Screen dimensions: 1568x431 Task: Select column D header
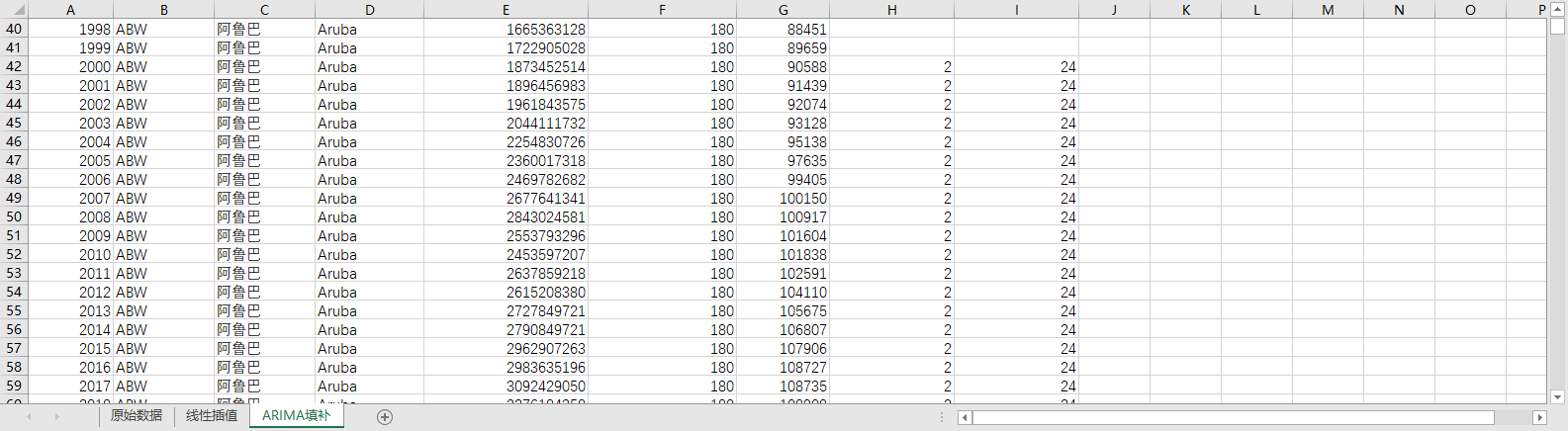(369, 9)
